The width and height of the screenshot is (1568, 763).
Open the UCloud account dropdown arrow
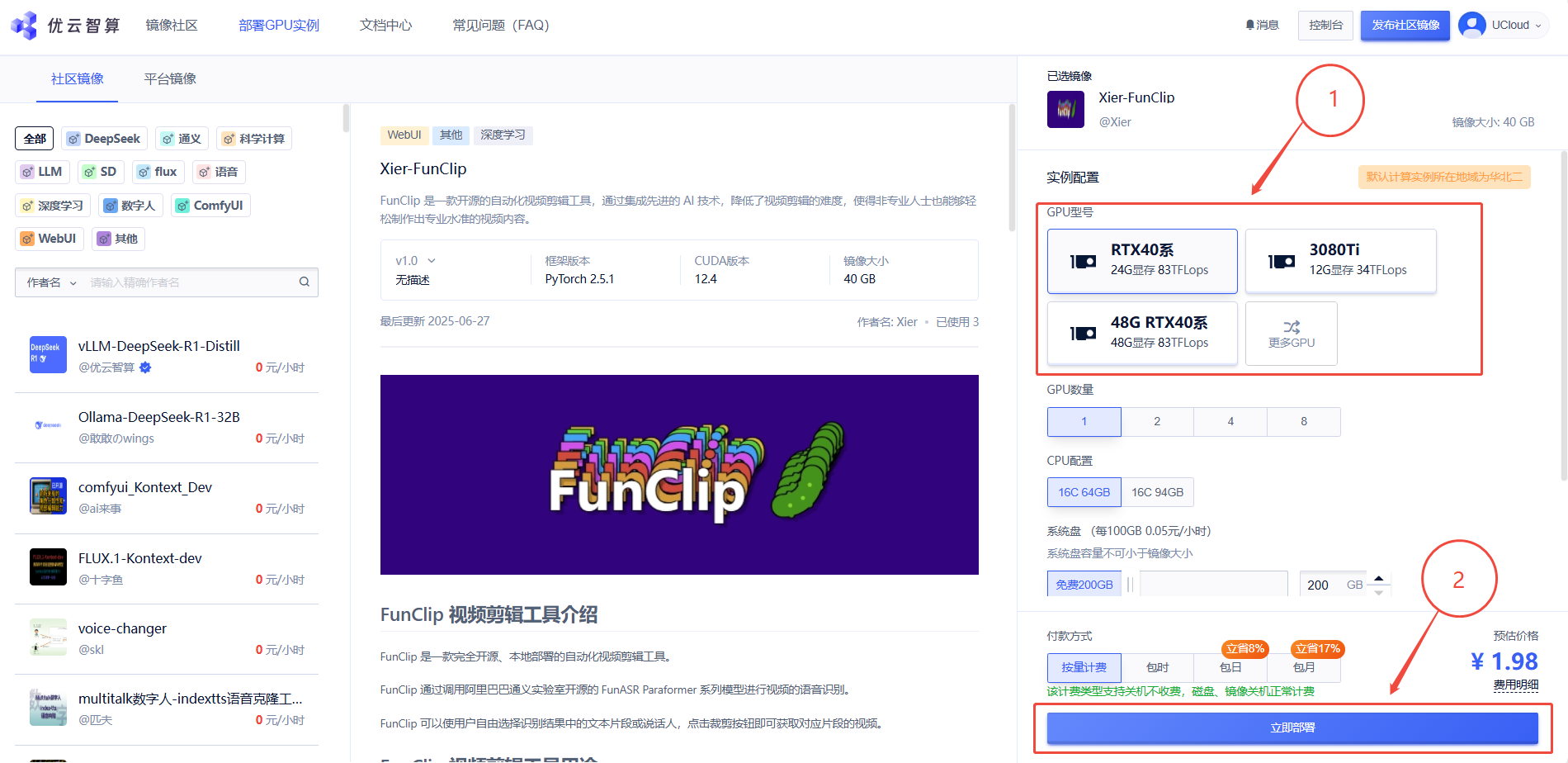coord(1538,26)
